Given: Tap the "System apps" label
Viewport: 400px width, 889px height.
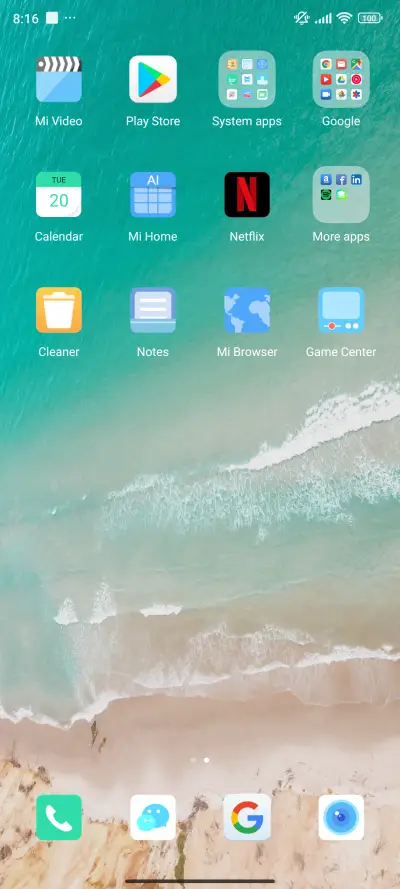Looking at the screenshot, I should pos(247,121).
